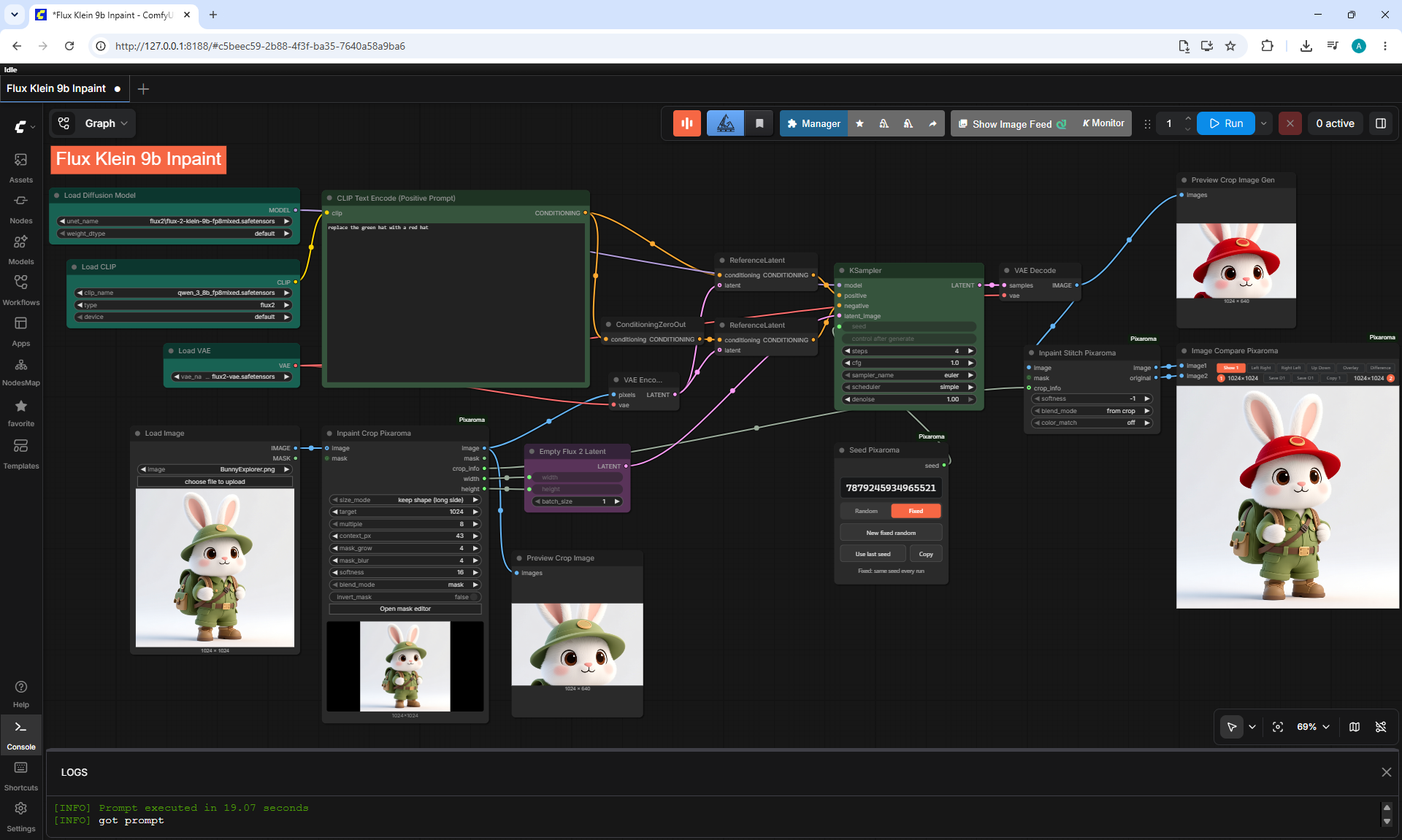Click the orange audio-bars toolbar icon
The width and height of the screenshot is (1402, 840).
point(687,123)
